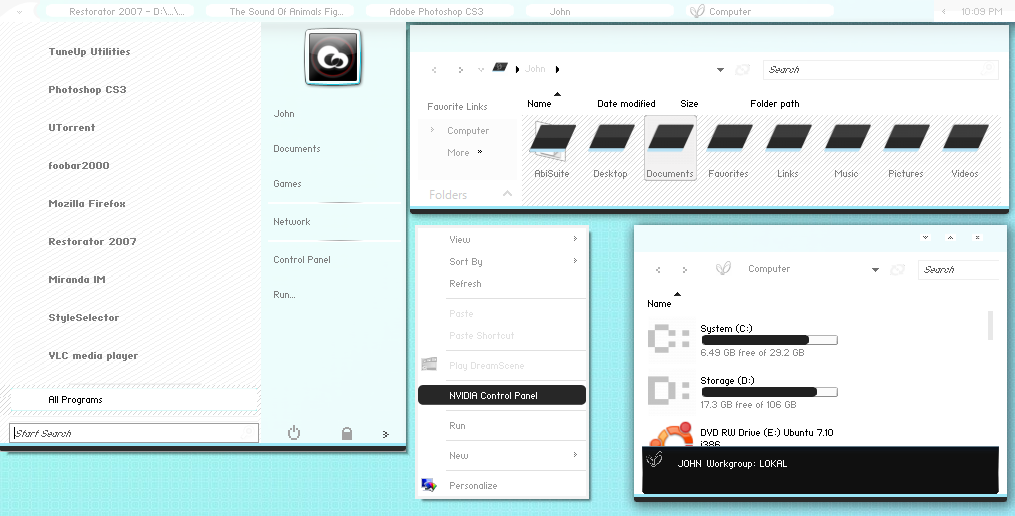This screenshot has height=516, width=1015.
Task: Open address bar dropdown in Computer window
Action: coord(875,270)
